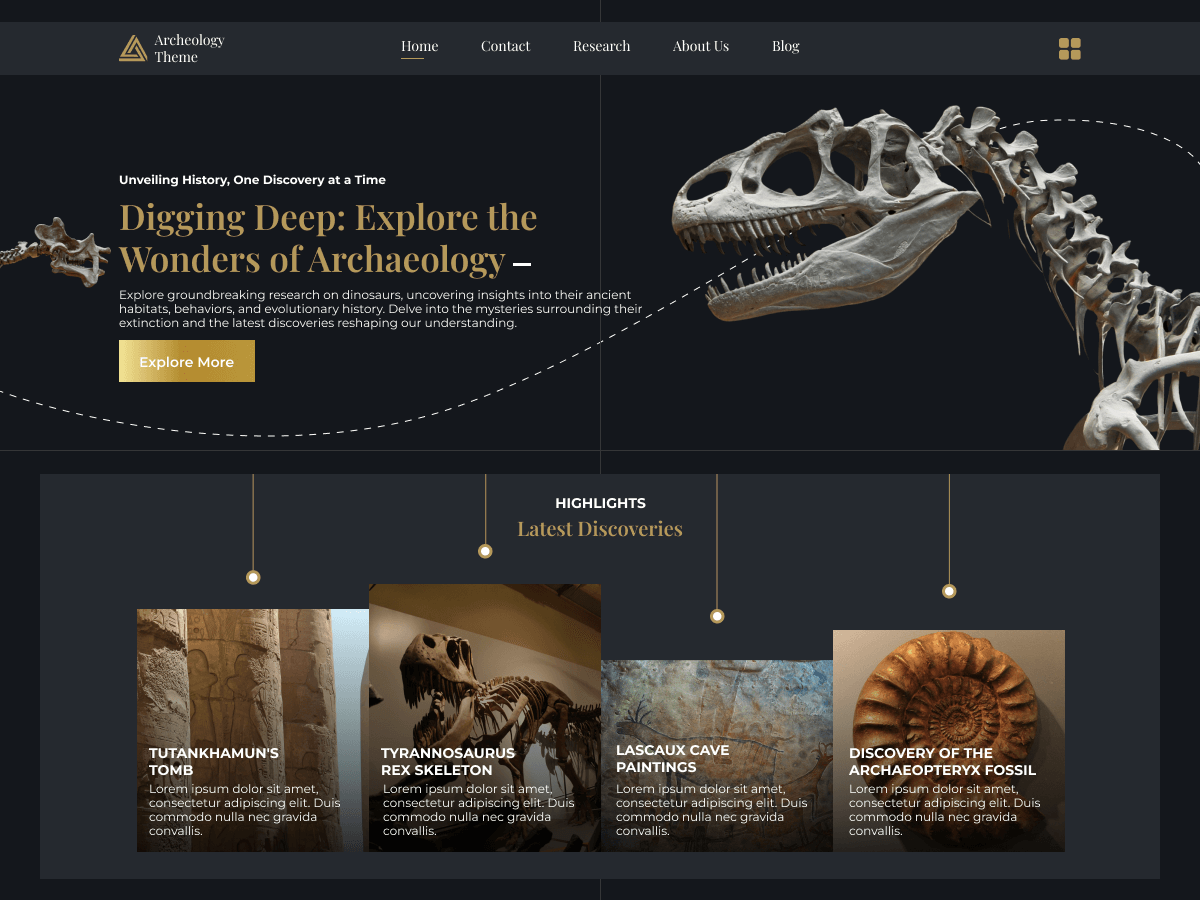Navigate to the Research section
The width and height of the screenshot is (1200, 900).
click(601, 46)
